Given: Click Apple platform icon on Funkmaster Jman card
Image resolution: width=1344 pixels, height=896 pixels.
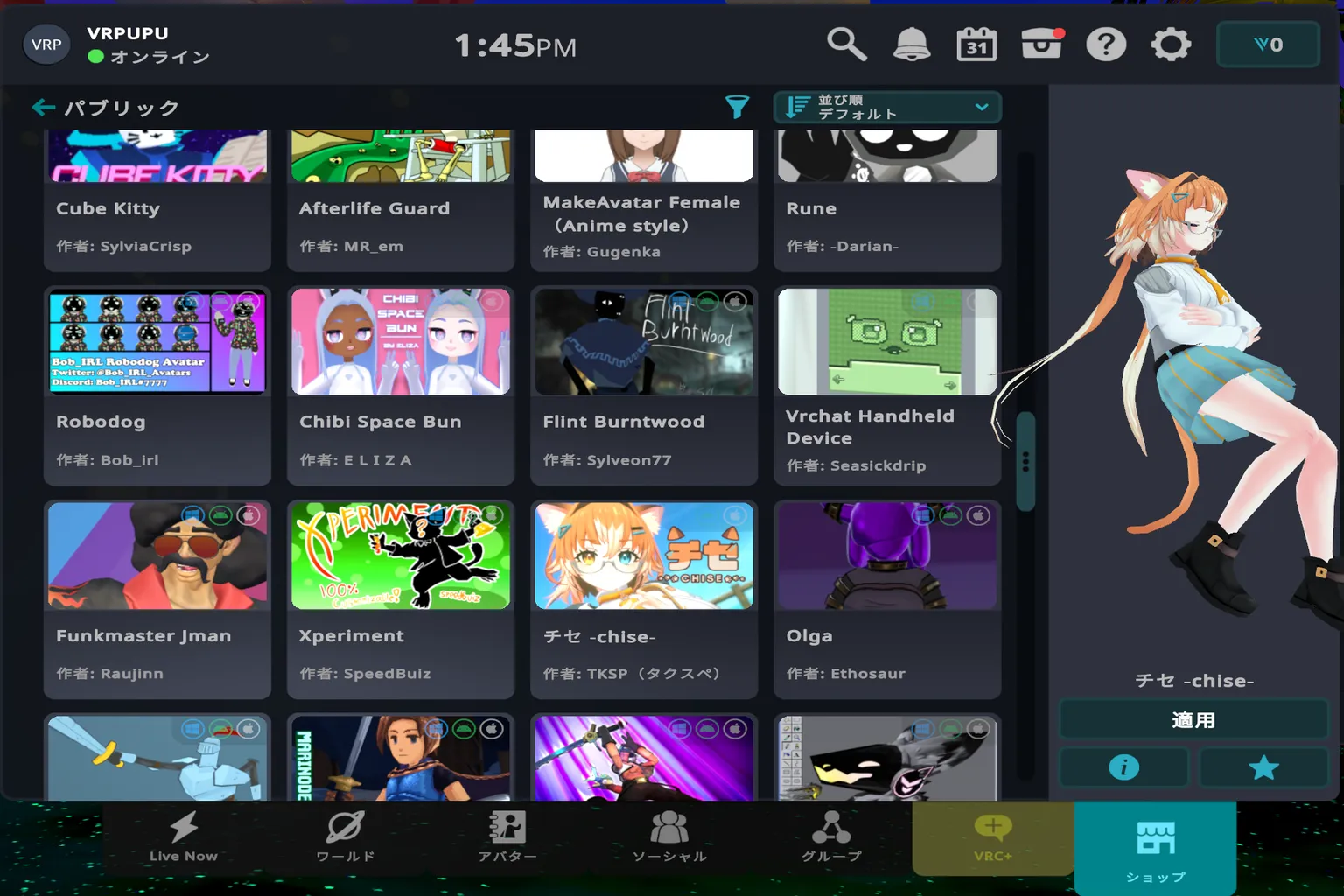Looking at the screenshot, I should click(x=248, y=515).
